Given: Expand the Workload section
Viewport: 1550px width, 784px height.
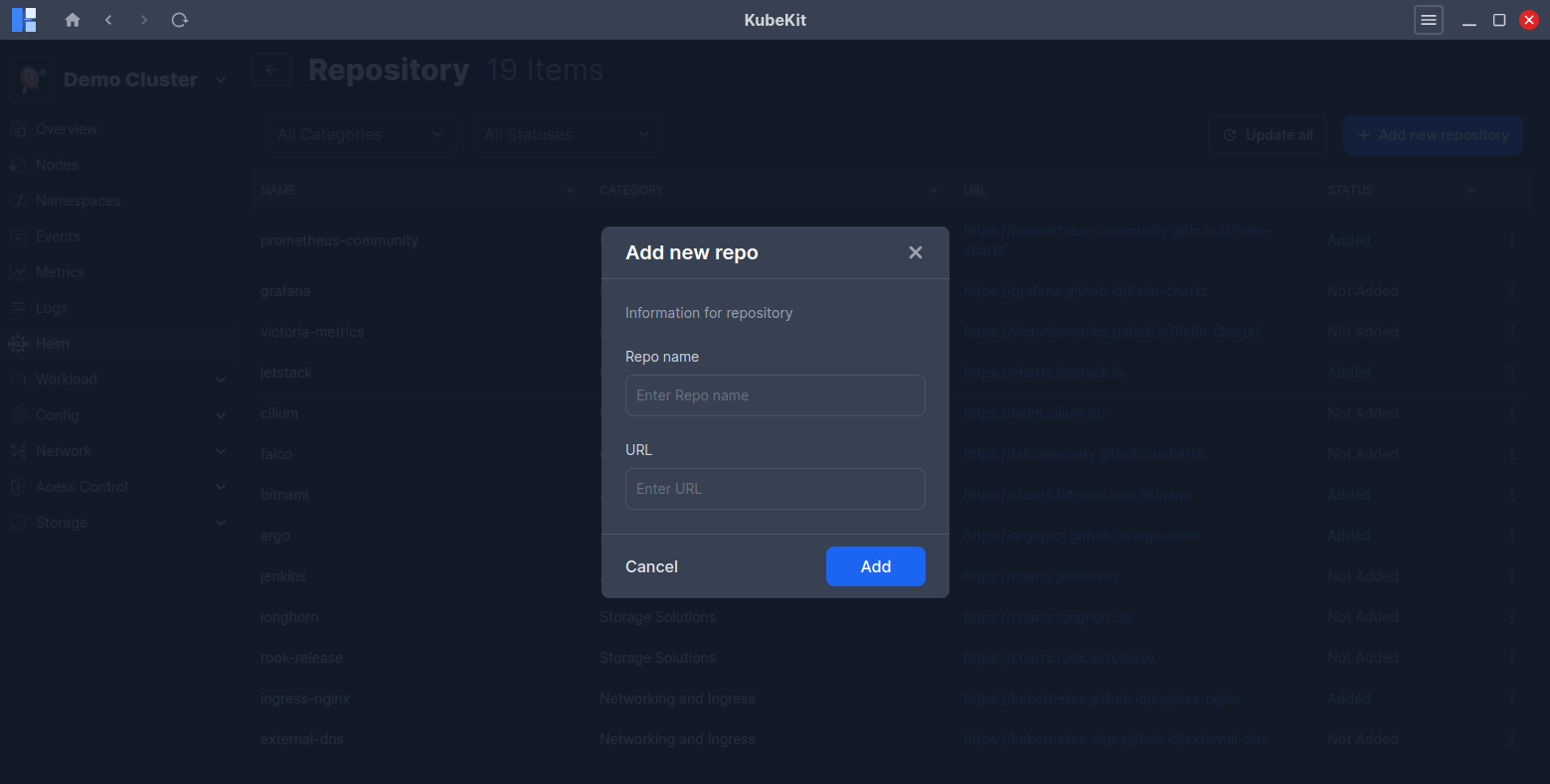Looking at the screenshot, I should pyautogui.click(x=221, y=379).
